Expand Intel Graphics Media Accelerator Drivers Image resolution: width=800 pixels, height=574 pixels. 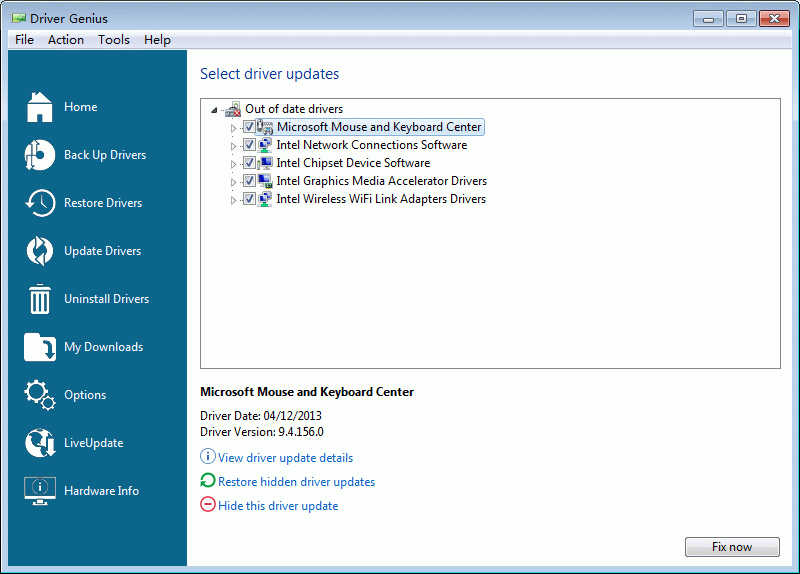[x=233, y=182]
